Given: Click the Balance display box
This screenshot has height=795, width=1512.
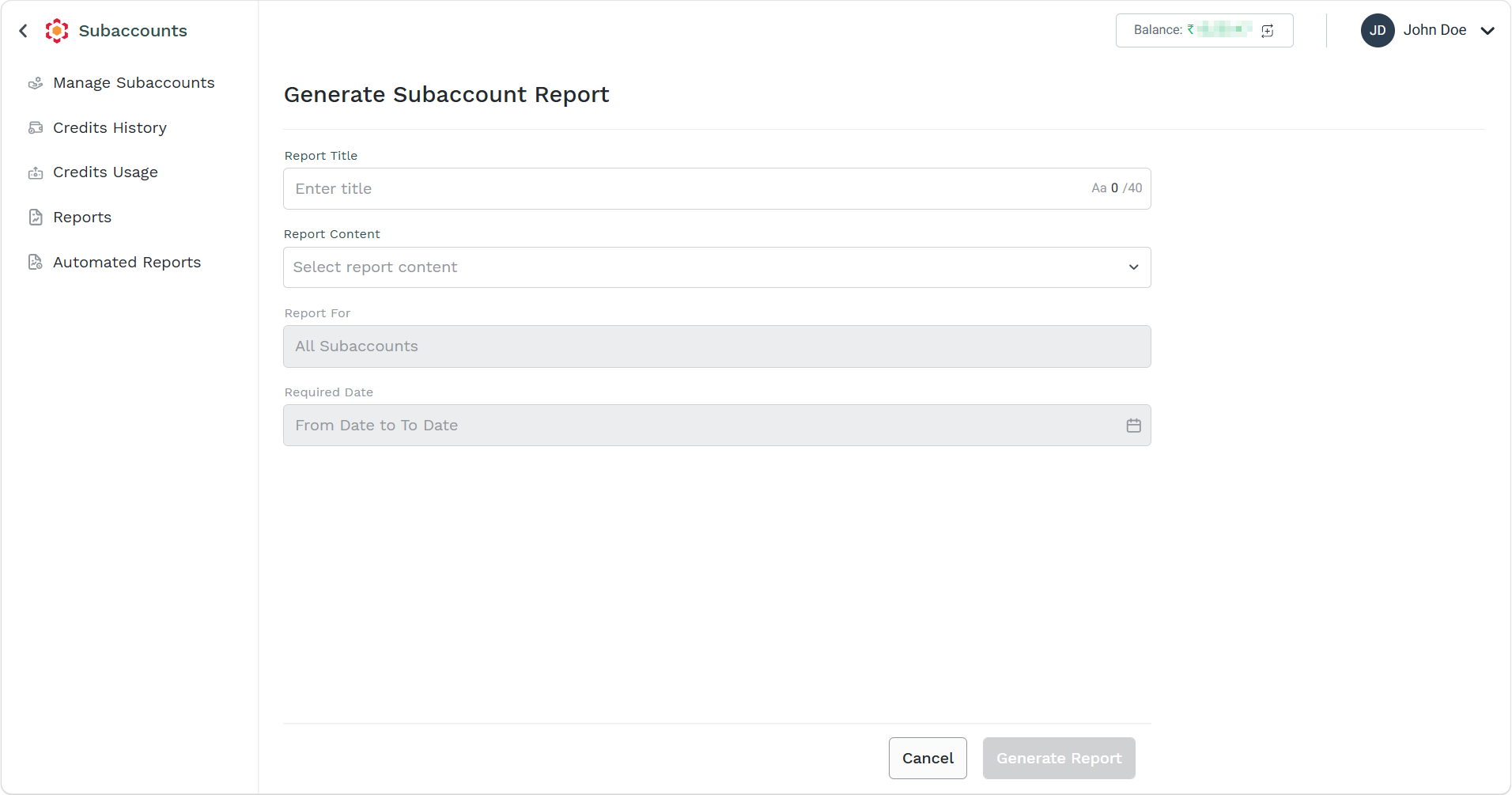Looking at the screenshot, I should coord(1204,31).
